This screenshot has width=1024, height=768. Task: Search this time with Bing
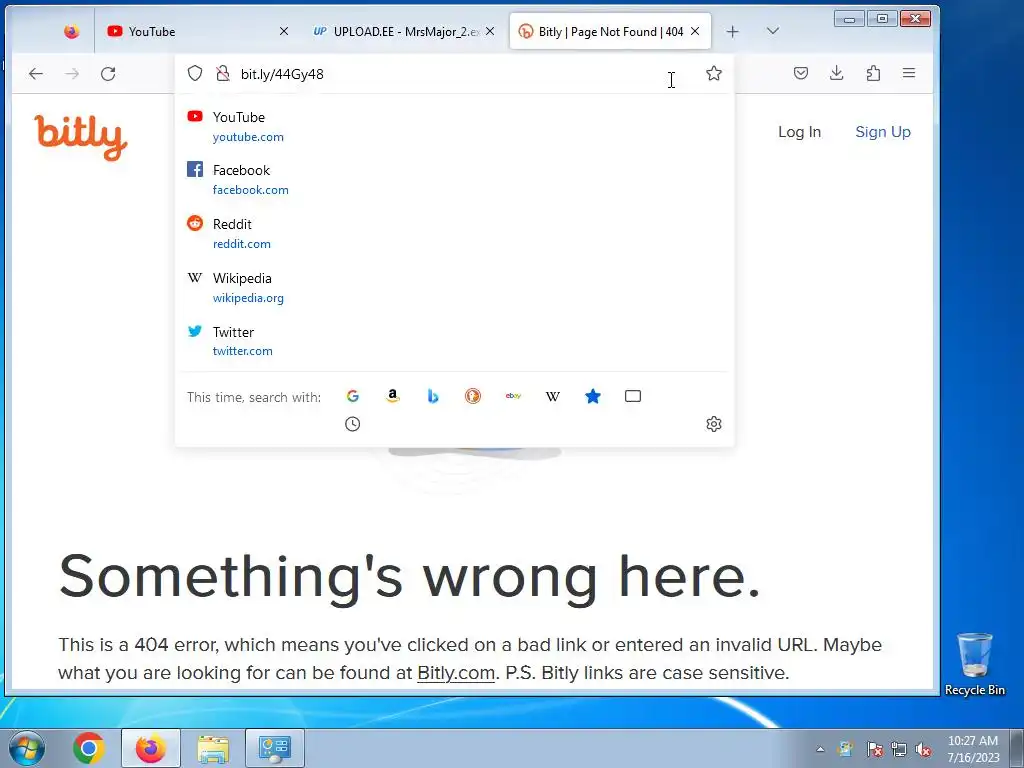point(432,396)
